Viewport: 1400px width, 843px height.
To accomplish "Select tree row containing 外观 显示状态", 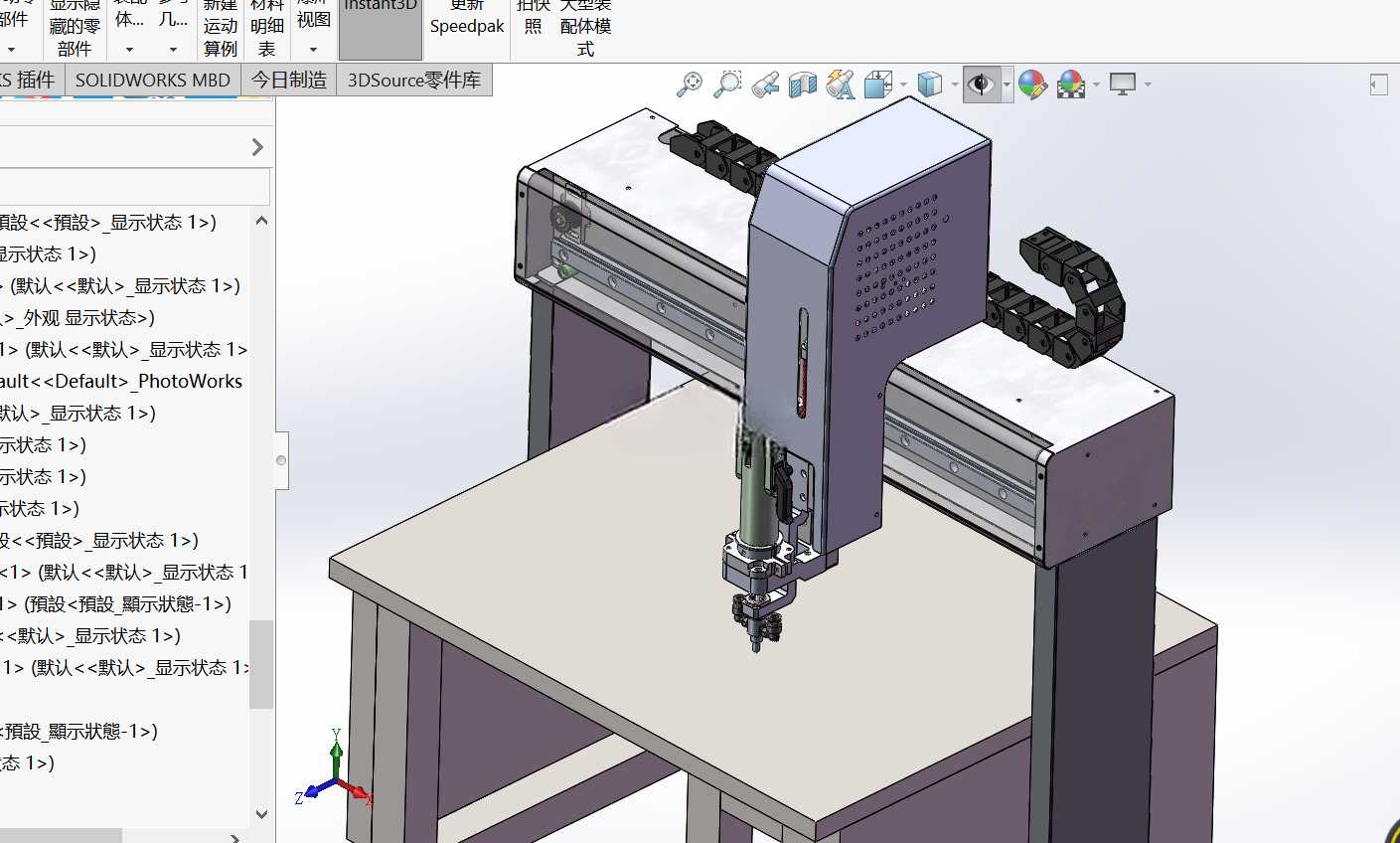I will coord(78,317).
